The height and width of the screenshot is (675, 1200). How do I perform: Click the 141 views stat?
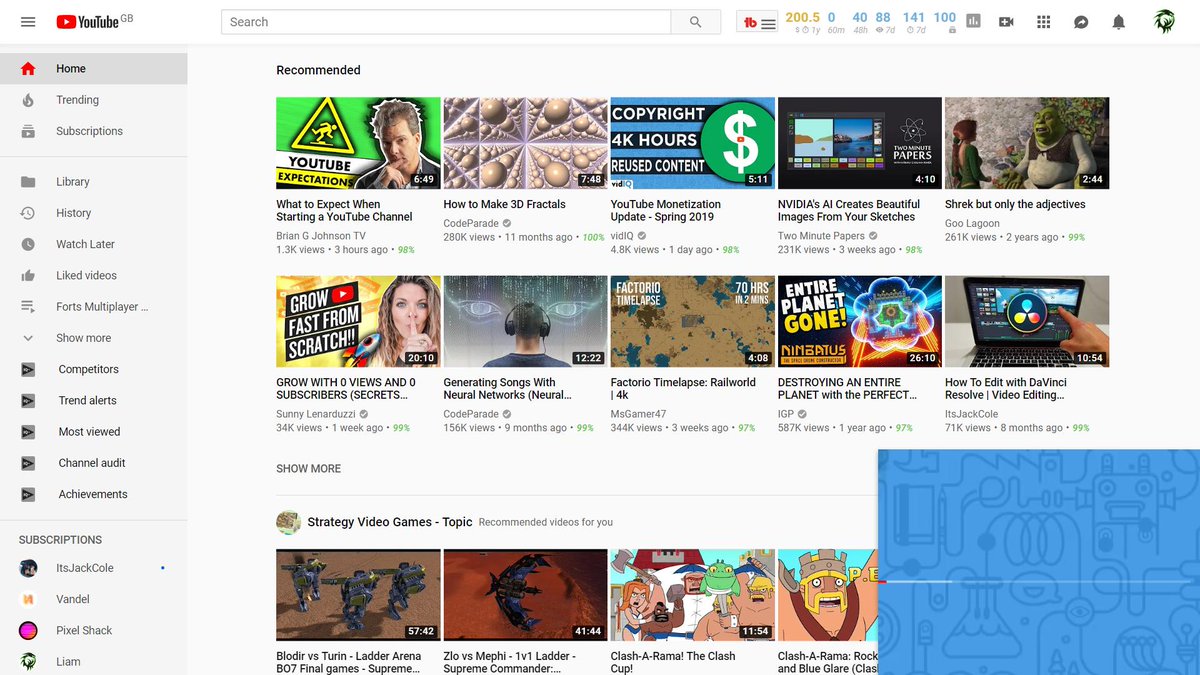click(914, 18)
